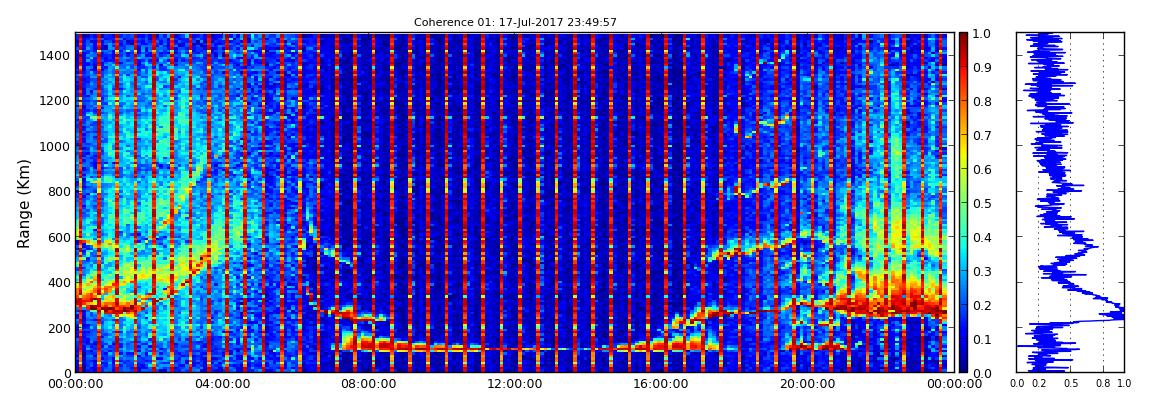The image size is (1150, 407).
Task: Click the colorbar 0.9 tick label
Action: click(x=982, y=67)
